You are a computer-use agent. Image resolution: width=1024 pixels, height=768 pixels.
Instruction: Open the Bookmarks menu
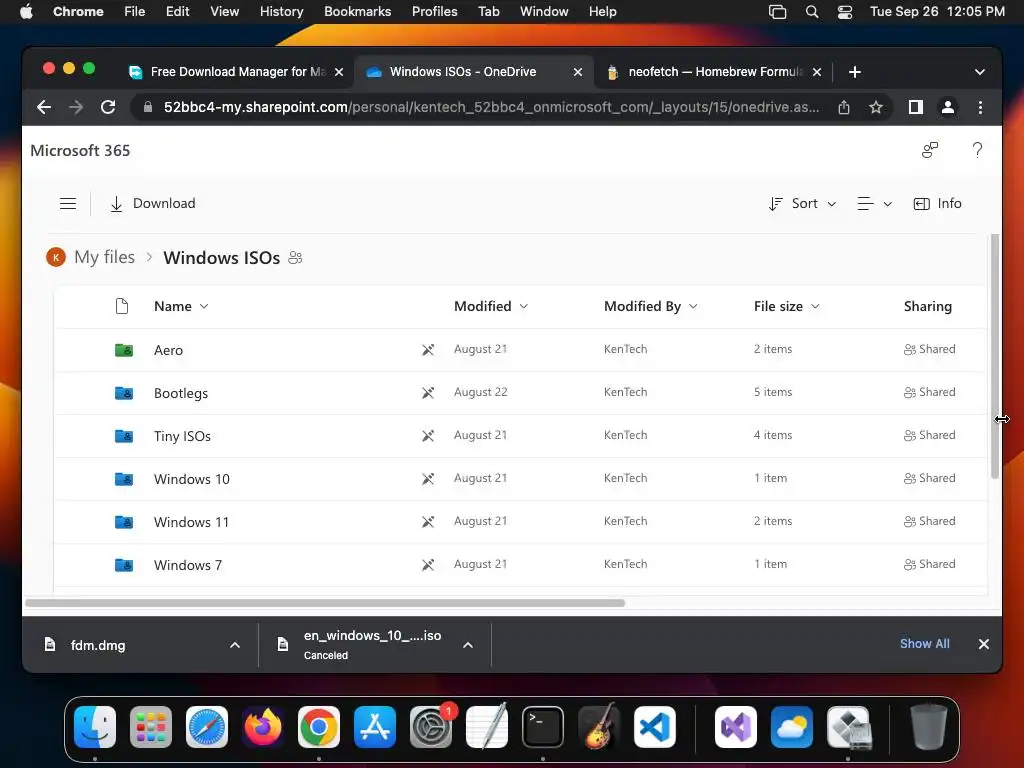(x=357, y=12)
